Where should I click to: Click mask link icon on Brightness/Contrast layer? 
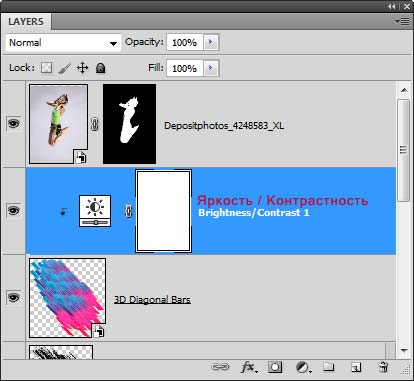click(x=128, y=211)
